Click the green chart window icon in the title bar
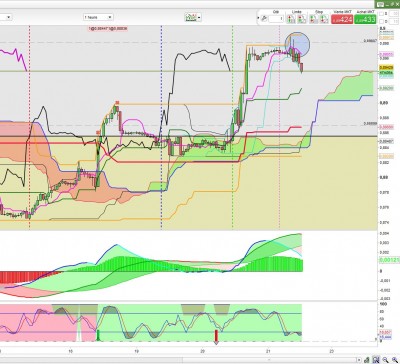Screen dimensions: 400x364 click(x=380, y=5)
